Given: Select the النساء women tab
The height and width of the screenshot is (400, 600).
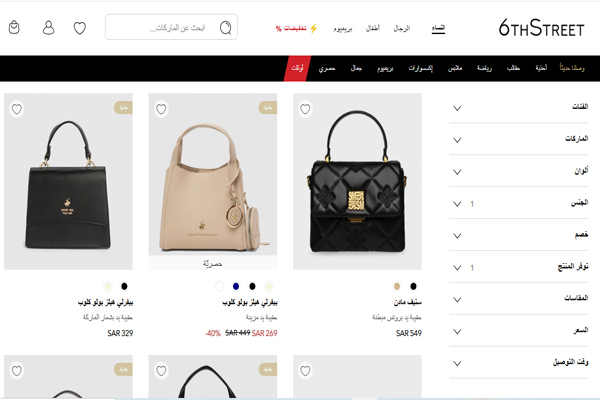Looking at the screenshot, I should coord(439,28).
